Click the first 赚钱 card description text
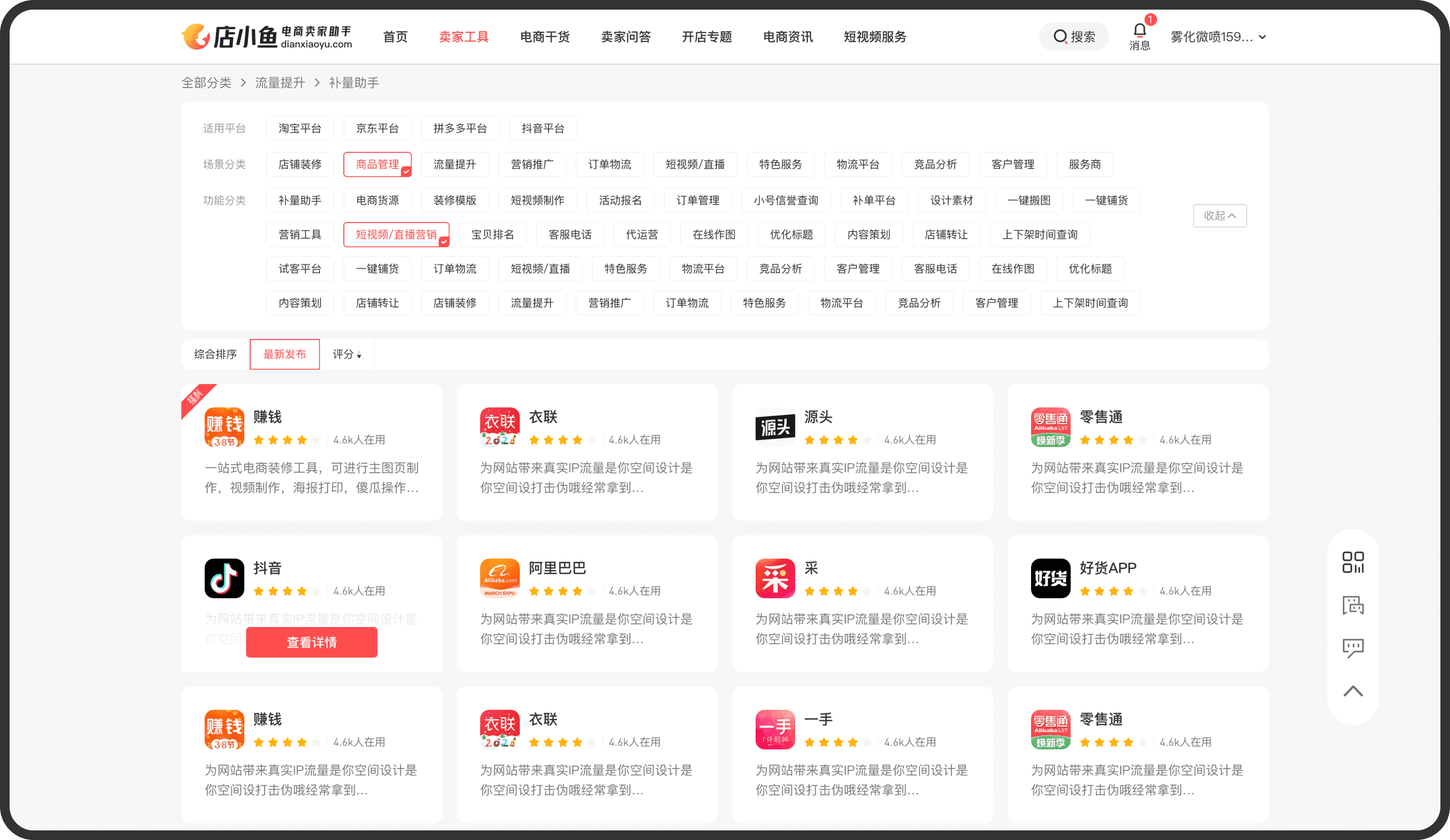1450x840 pixels. [x=311, y=478]
